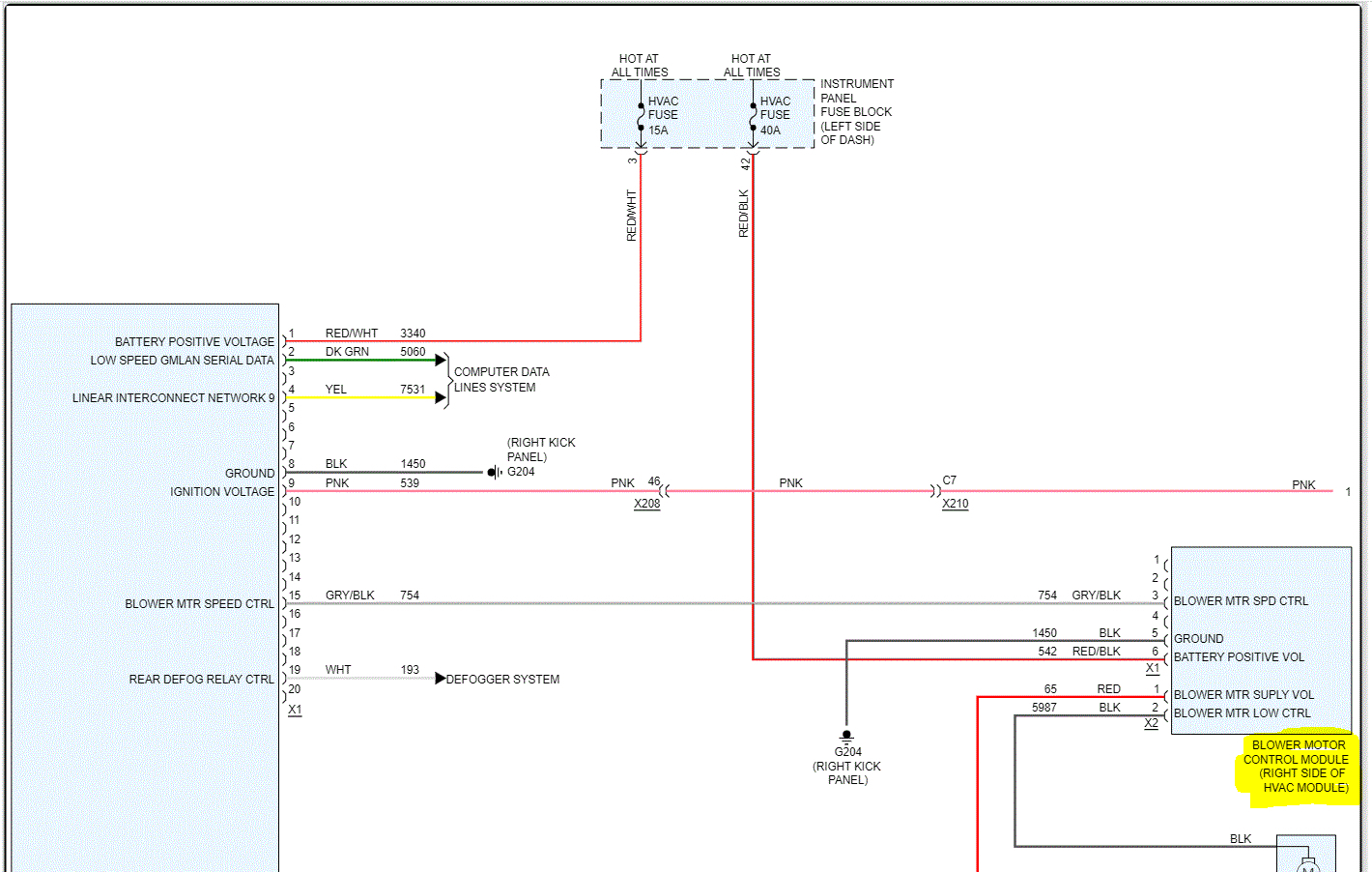This screenshot has width=1372, height=872.
Task: Click the X1 label under left module pins
Action: click(x=295, y=710)
